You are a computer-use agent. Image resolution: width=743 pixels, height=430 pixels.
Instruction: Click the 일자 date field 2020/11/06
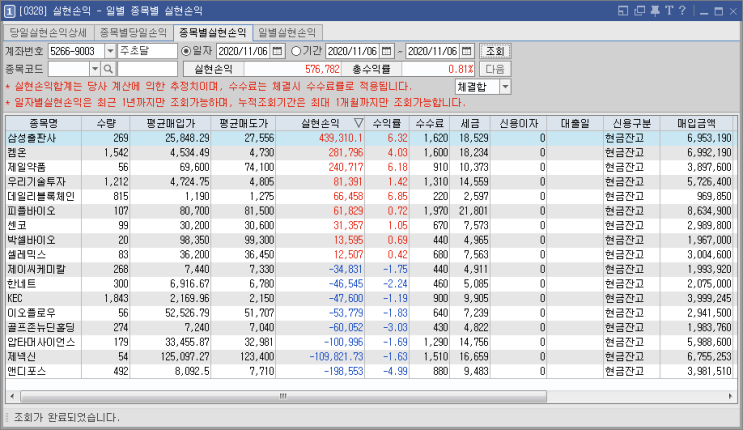pos(244,51)
